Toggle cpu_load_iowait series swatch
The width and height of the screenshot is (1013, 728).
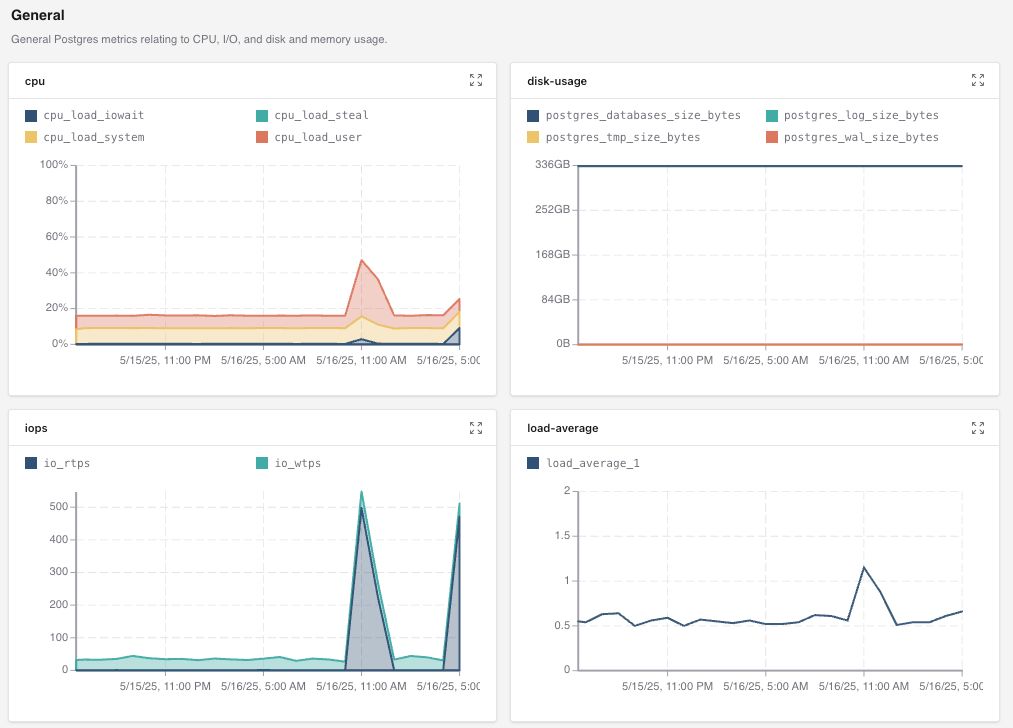coord(31,116)
